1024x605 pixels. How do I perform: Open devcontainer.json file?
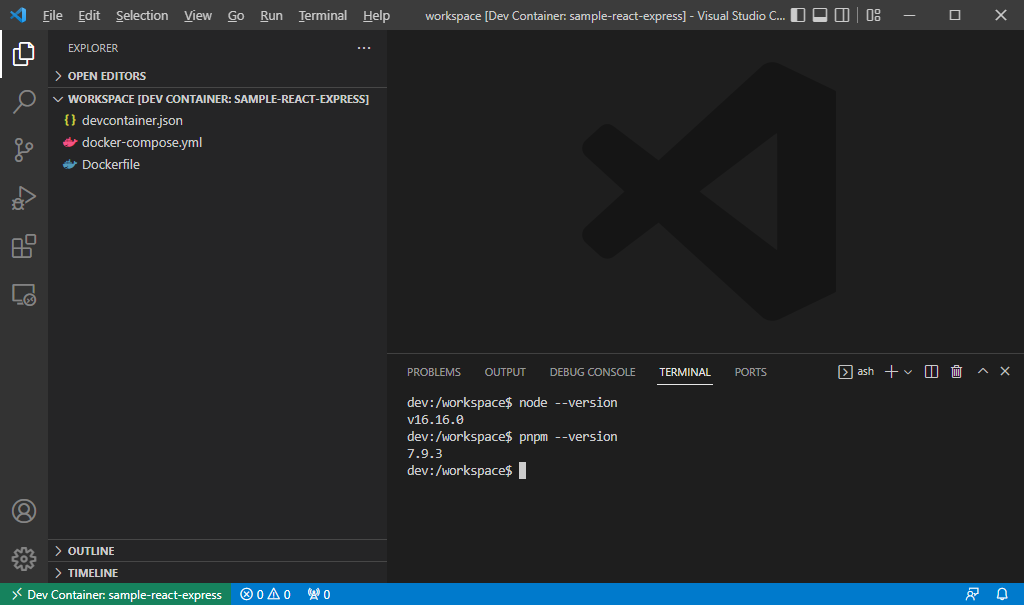coord(217,120)
